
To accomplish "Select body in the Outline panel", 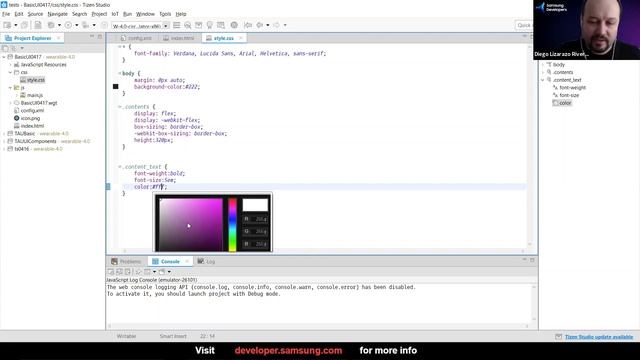I will [558, 64].
